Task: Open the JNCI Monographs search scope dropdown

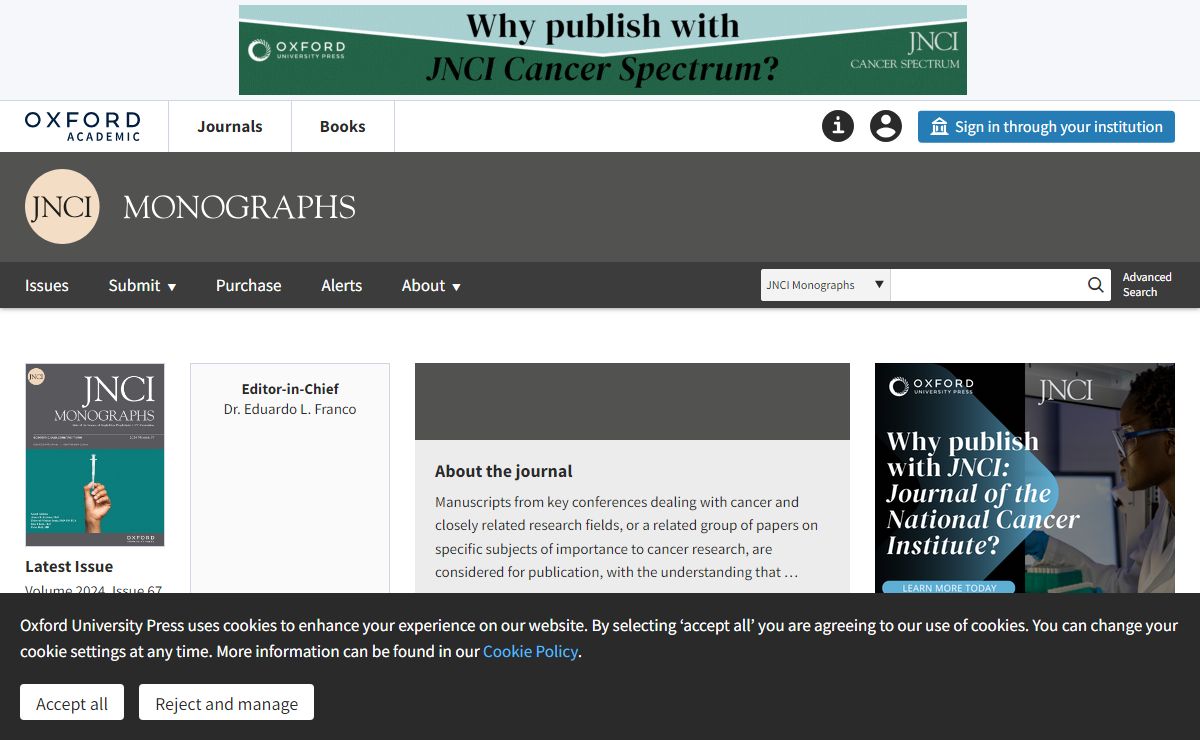Action: tap(826, 285)
